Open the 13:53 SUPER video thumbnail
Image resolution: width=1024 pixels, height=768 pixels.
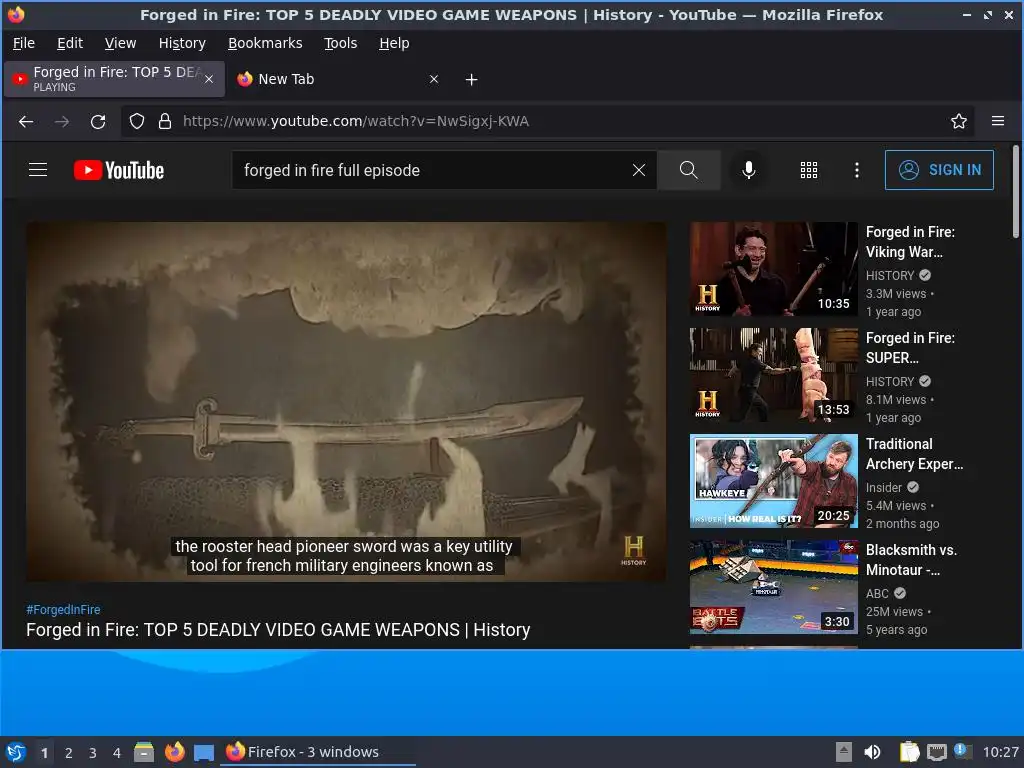click(774, 375)
